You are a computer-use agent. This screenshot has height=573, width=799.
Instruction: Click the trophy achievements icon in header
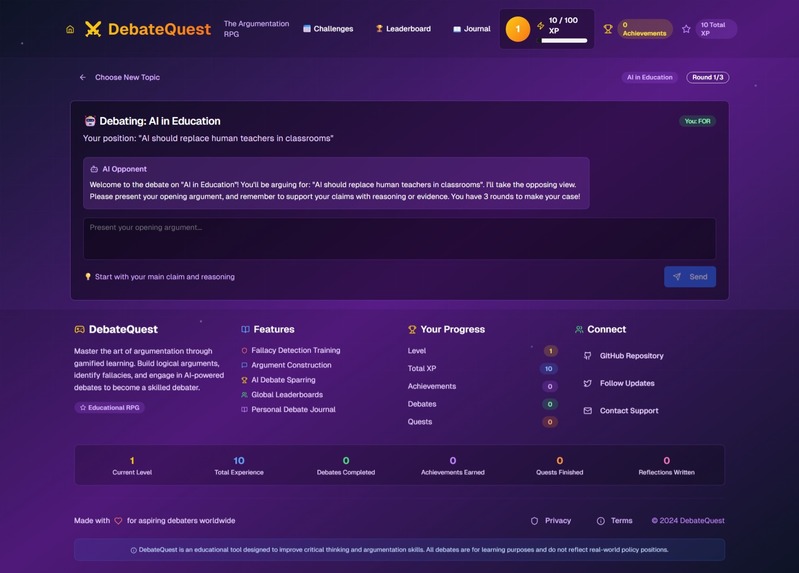608,29
